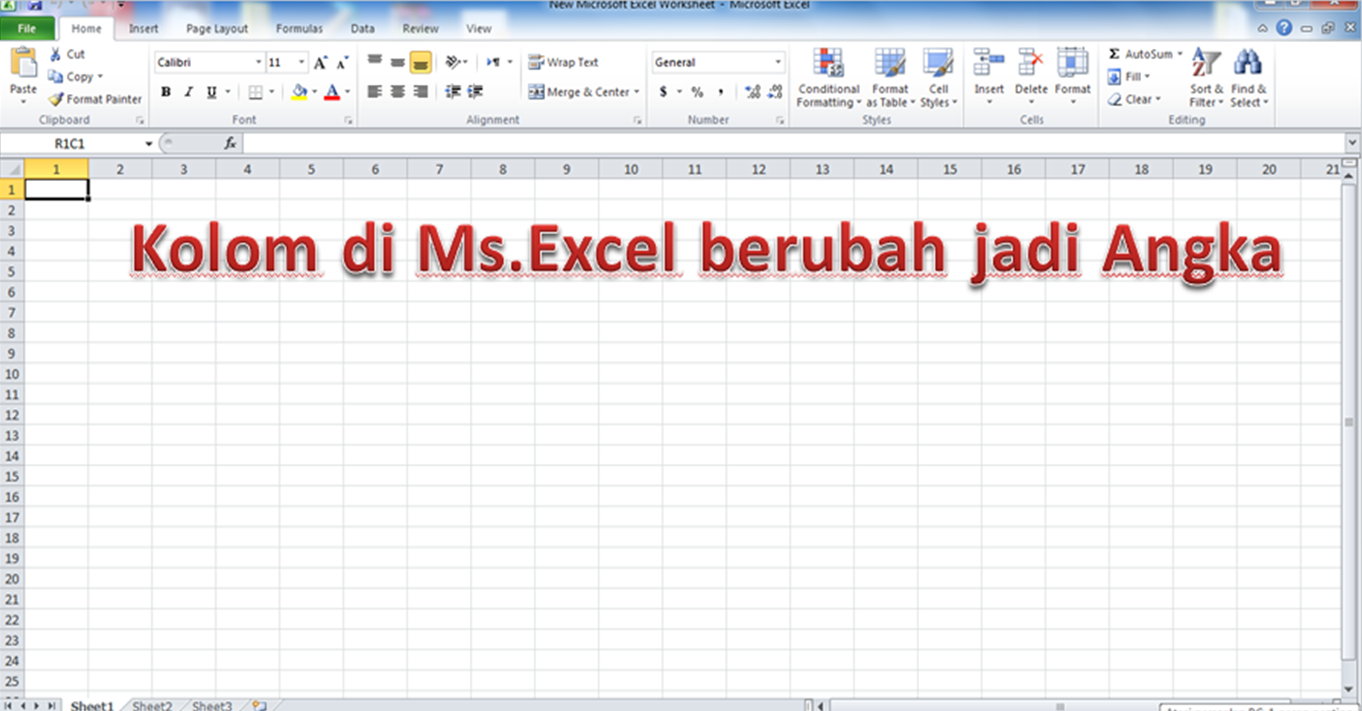Expand the Name Box R1C1 dropdown
The height and width of the screenshot is (711, 1362).
pos(149,144)
